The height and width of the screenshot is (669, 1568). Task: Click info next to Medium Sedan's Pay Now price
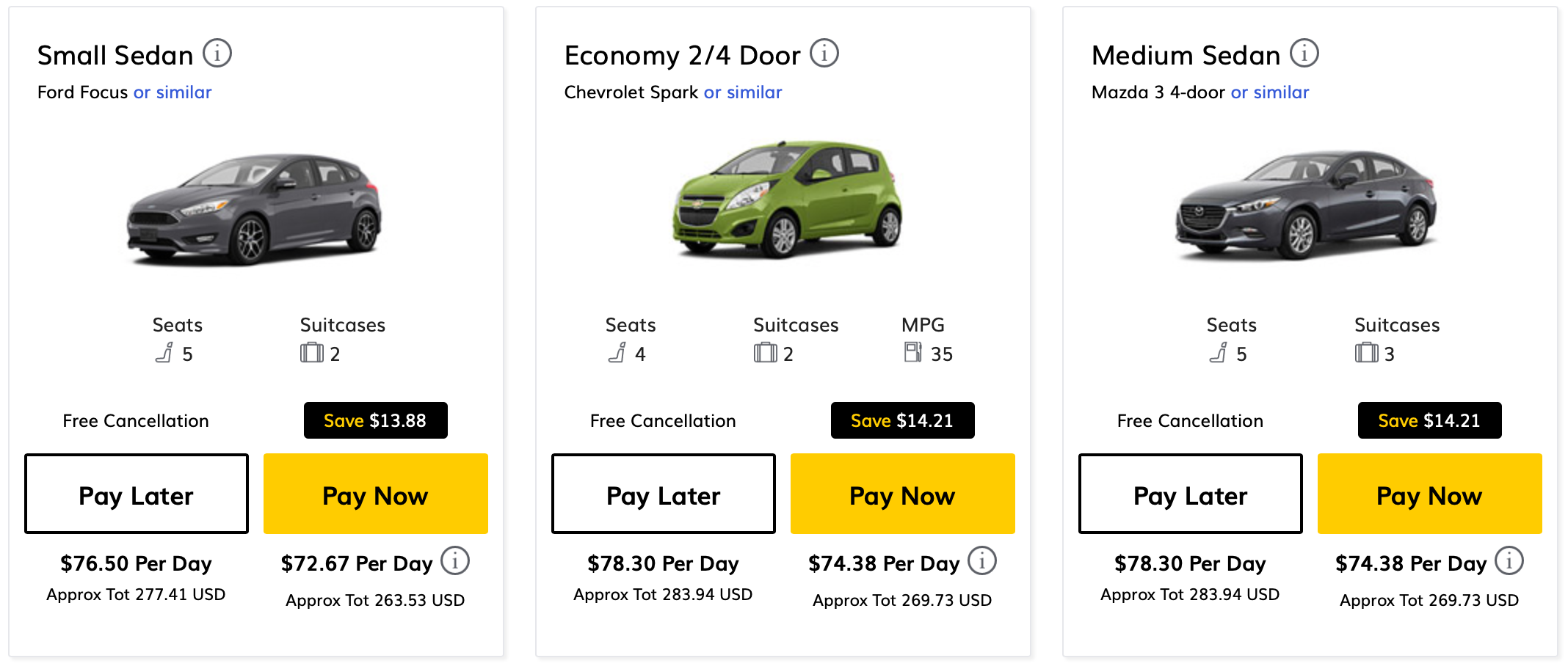(x=1510, y=560)
